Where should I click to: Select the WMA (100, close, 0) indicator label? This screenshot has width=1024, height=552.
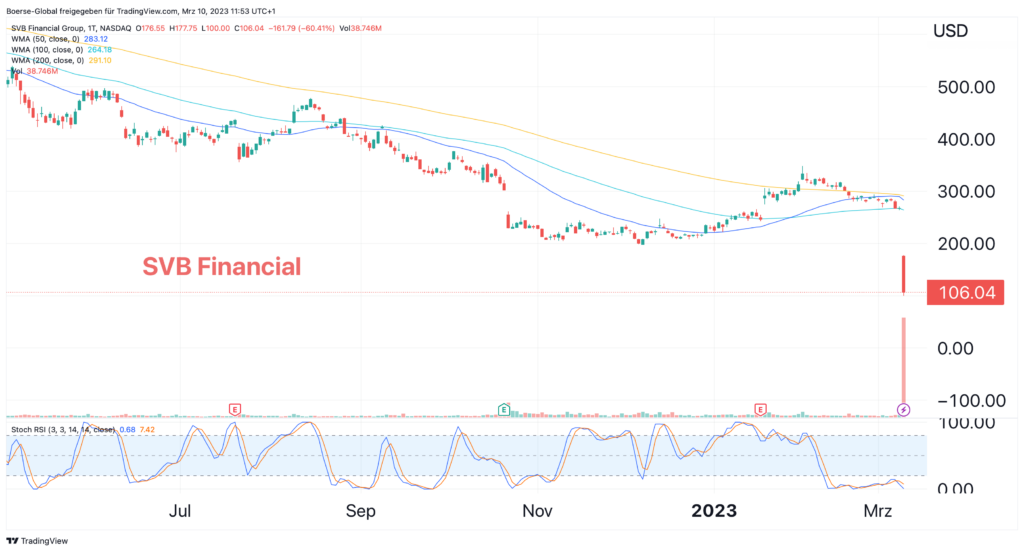[47, 50]
